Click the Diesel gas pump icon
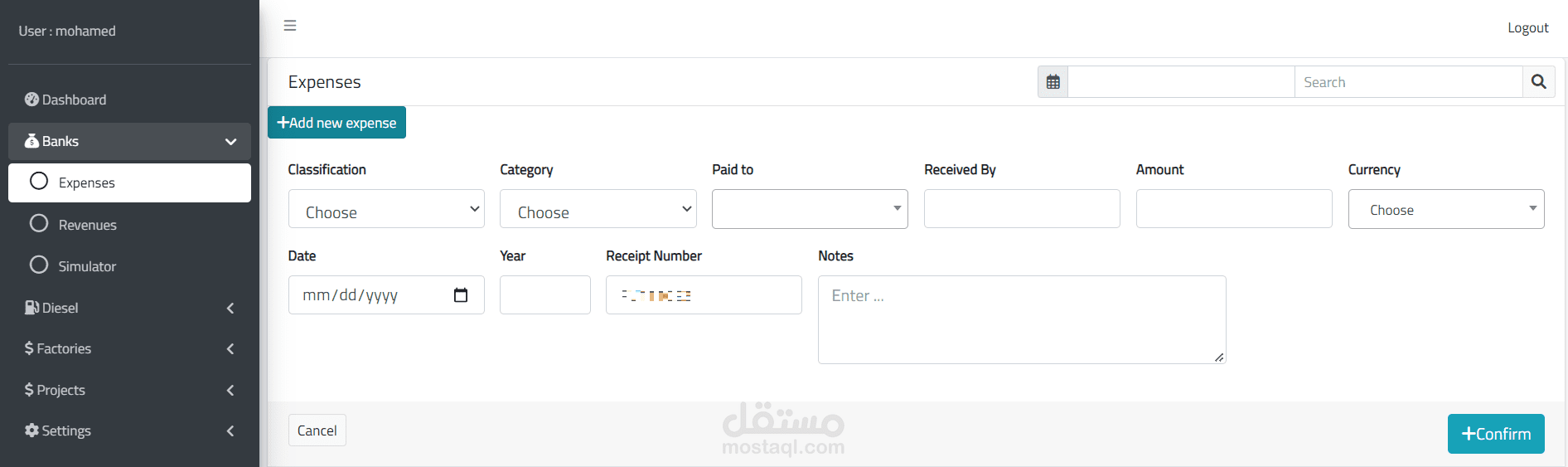Screen dimensions: 1568x467 (x=31, y=308)
